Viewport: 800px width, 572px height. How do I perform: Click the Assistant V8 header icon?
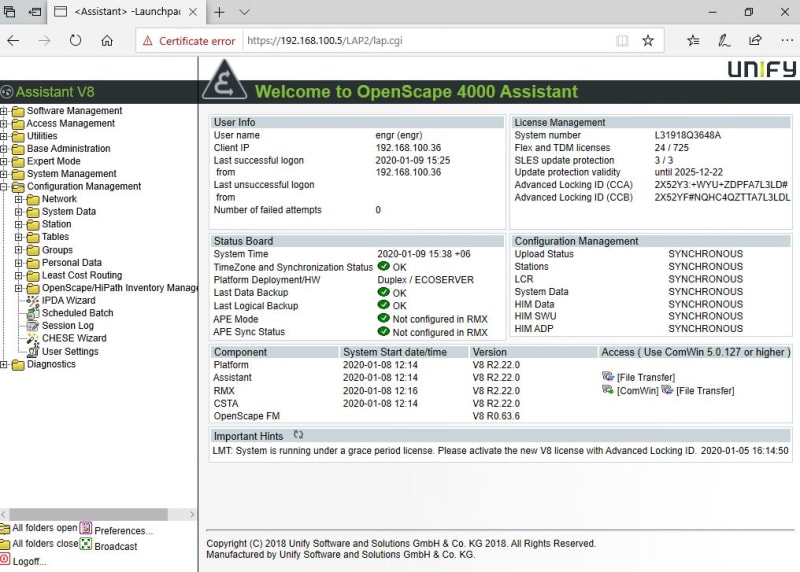coord(7,92)
